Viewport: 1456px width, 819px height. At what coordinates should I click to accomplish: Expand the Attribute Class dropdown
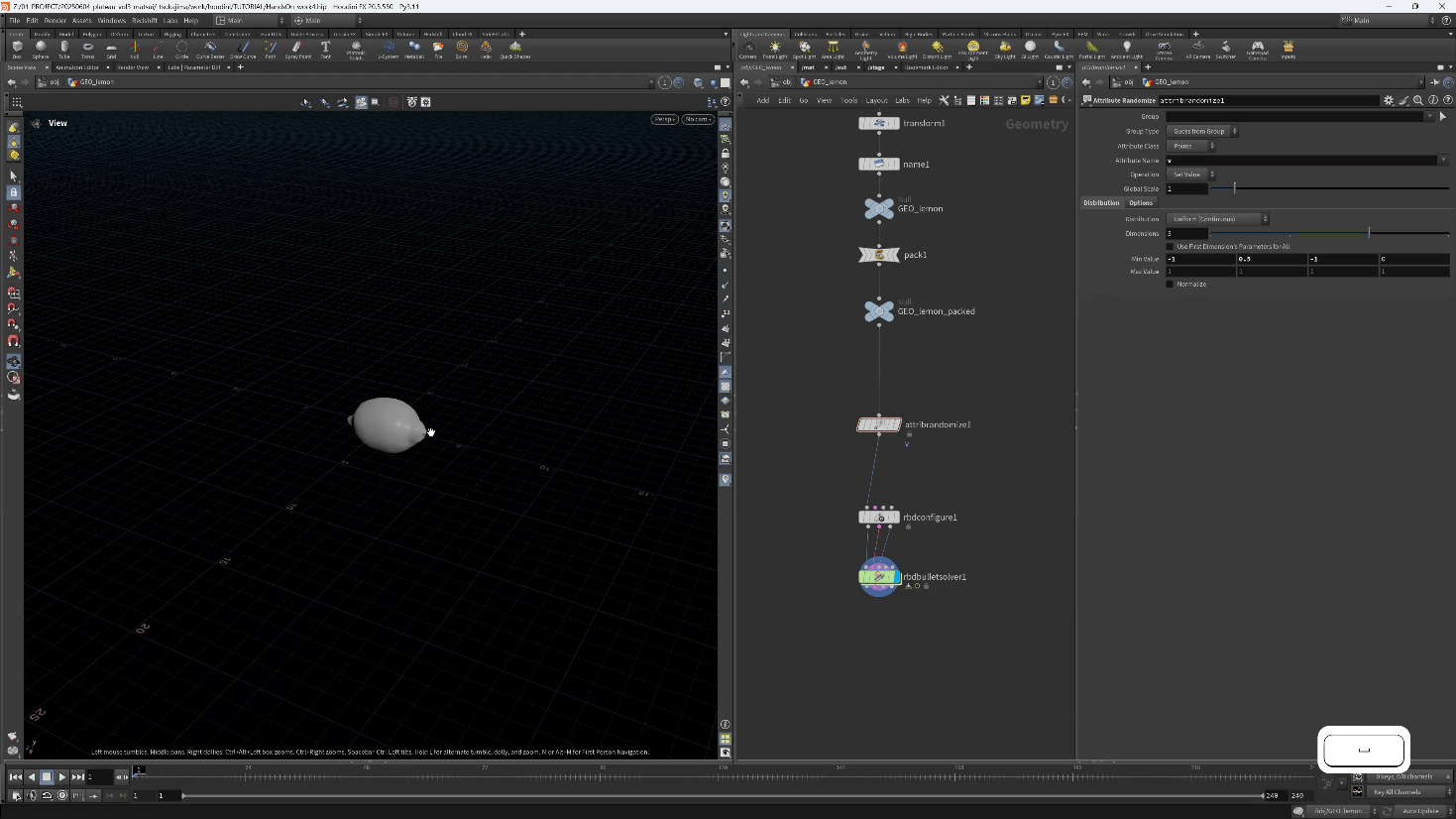1191,146
